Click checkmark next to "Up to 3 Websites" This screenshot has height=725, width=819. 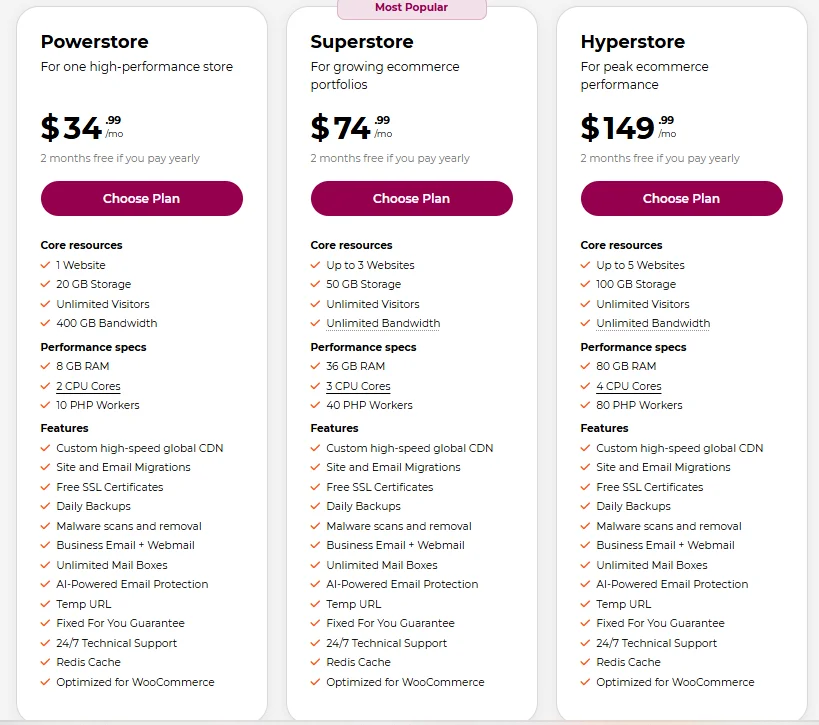(x=314, y=266)
